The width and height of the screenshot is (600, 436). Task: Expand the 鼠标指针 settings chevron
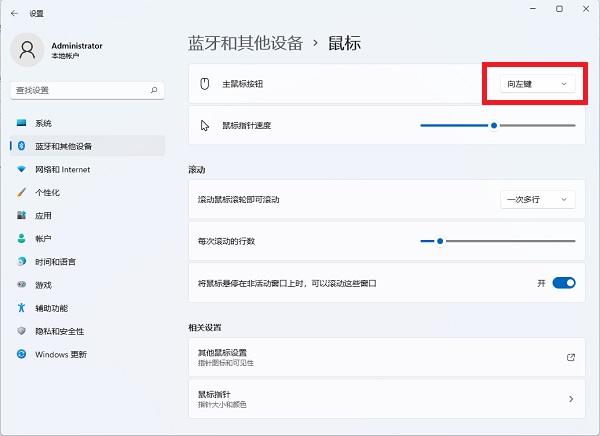click(571, 399)
